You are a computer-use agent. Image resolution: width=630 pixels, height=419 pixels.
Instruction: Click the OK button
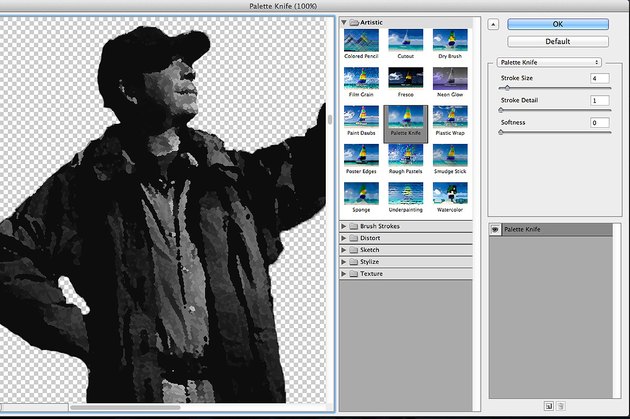(x=558, y=24)
